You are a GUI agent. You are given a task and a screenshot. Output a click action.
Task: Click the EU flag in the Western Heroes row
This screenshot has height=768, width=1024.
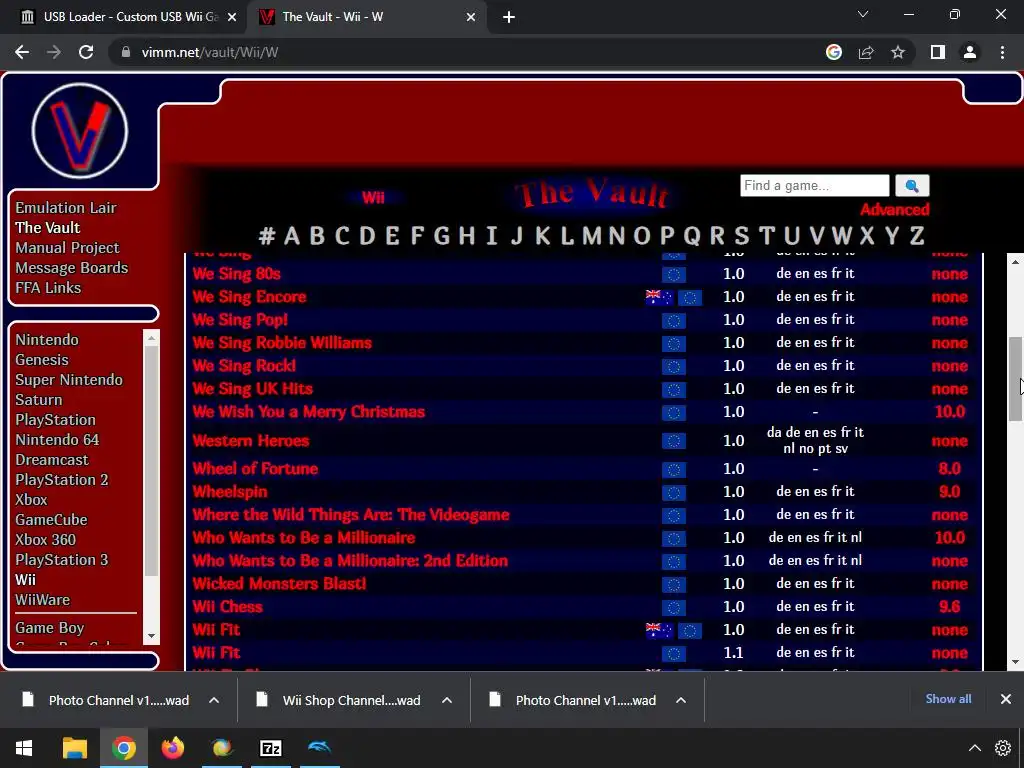tap(674, 441)
